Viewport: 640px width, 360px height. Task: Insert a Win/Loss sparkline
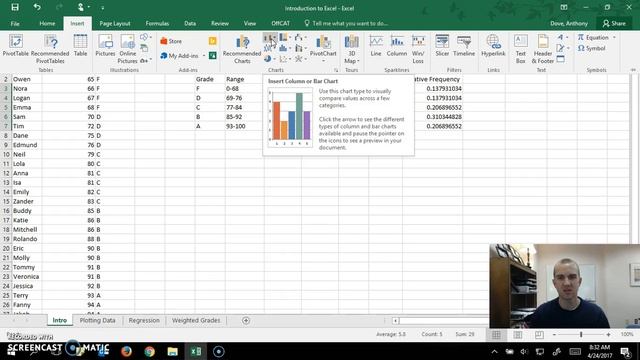point(418,49)
